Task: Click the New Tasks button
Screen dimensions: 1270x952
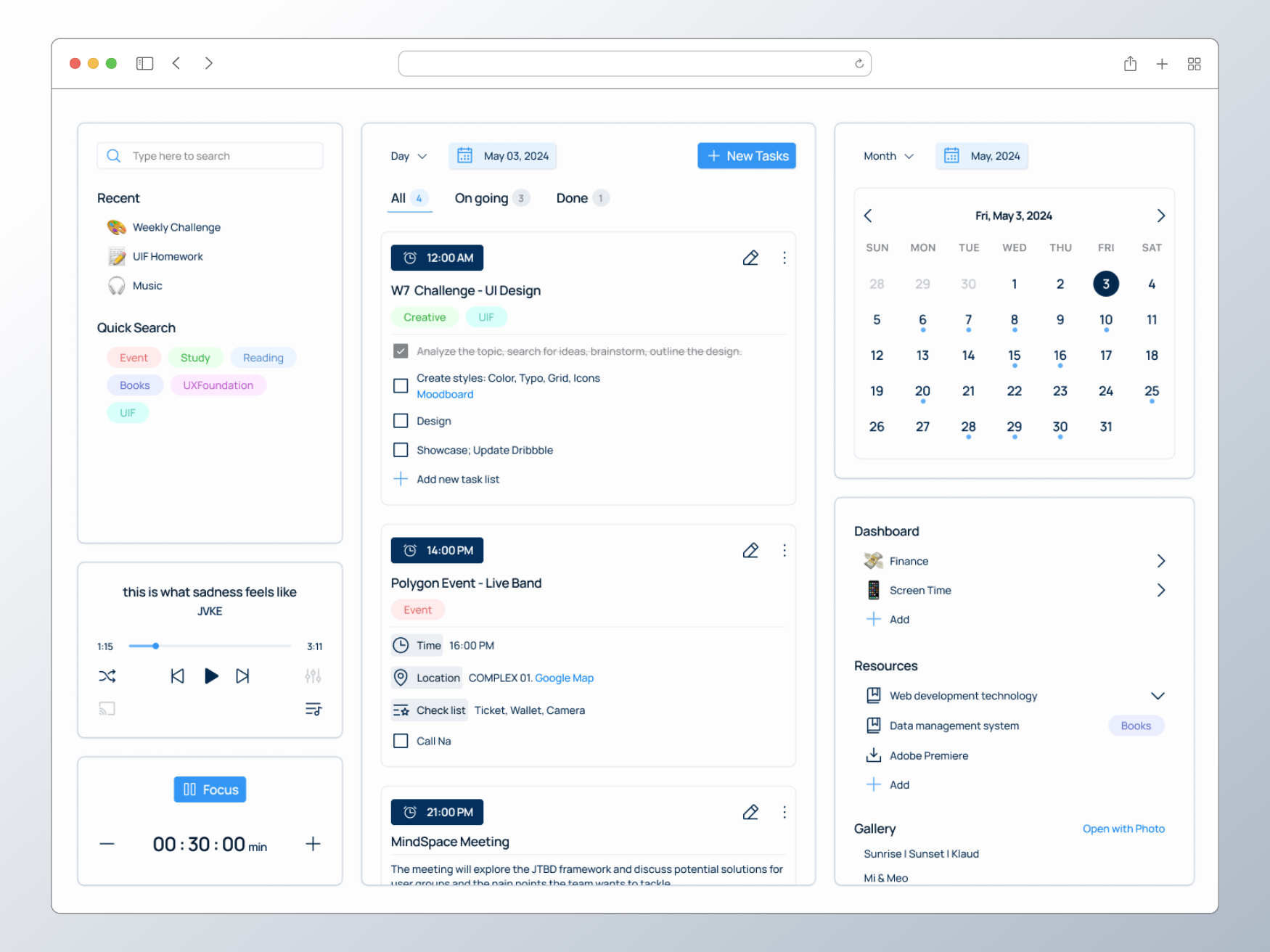Action: tap(746, 155)
